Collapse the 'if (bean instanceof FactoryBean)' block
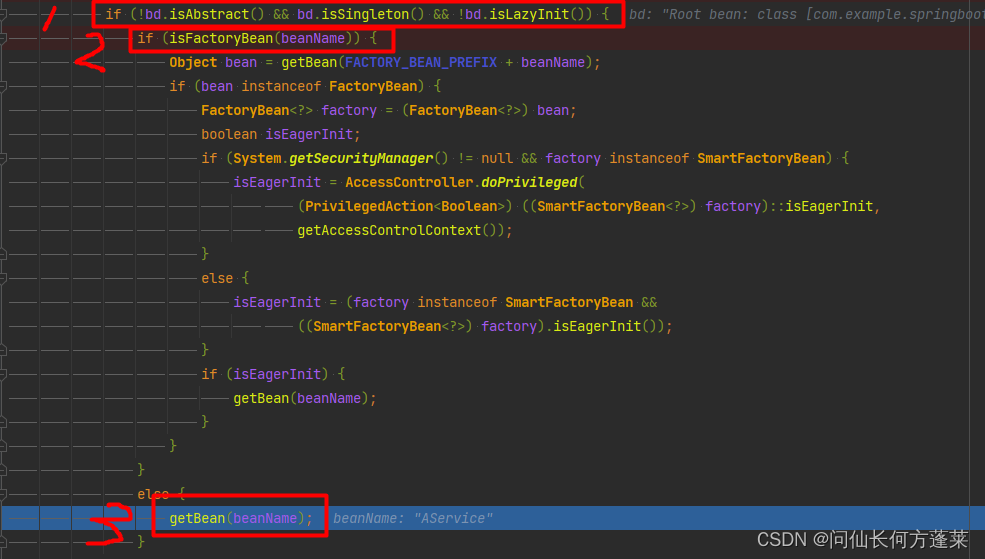Viewport: 985px width, 559px height. click(x=3, y=86)
